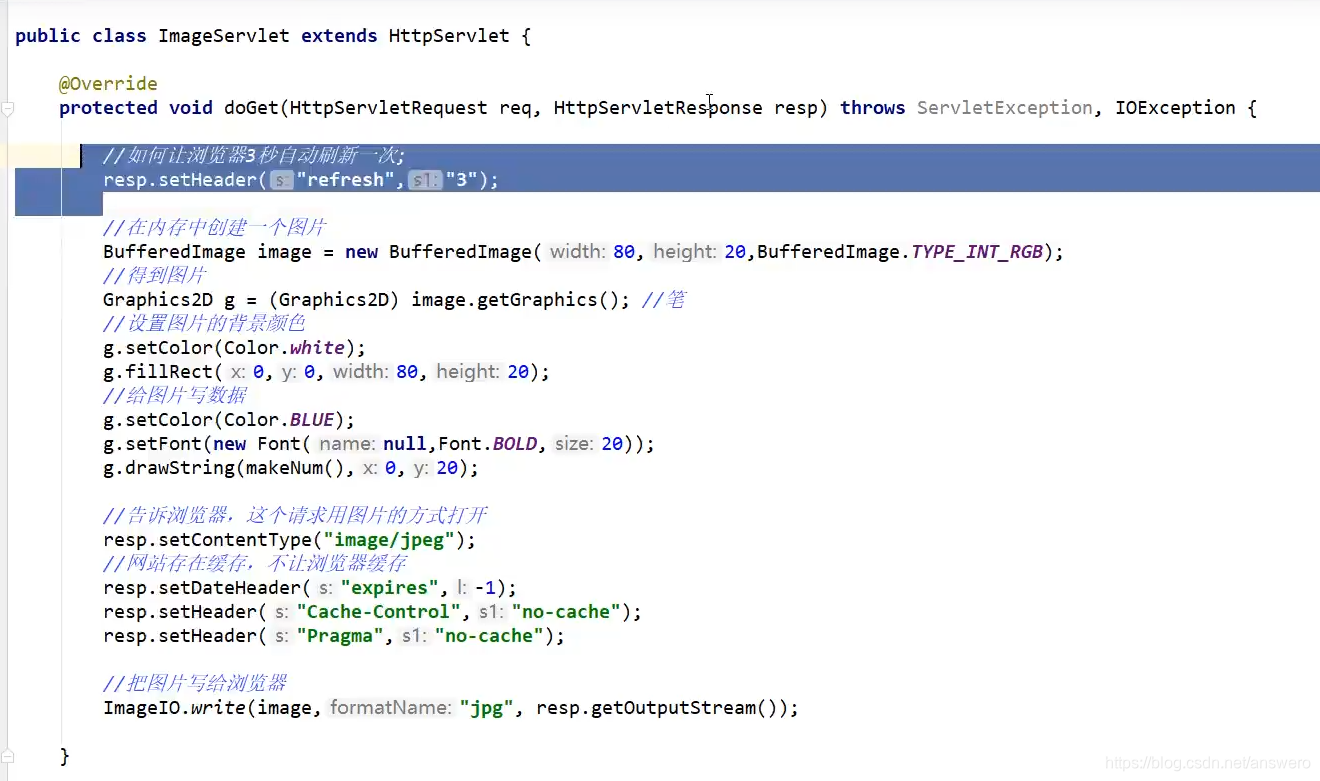Click HttpServletResponse parameter type
This screenshot has height=781, width=1320.
[x=658, y=108]
